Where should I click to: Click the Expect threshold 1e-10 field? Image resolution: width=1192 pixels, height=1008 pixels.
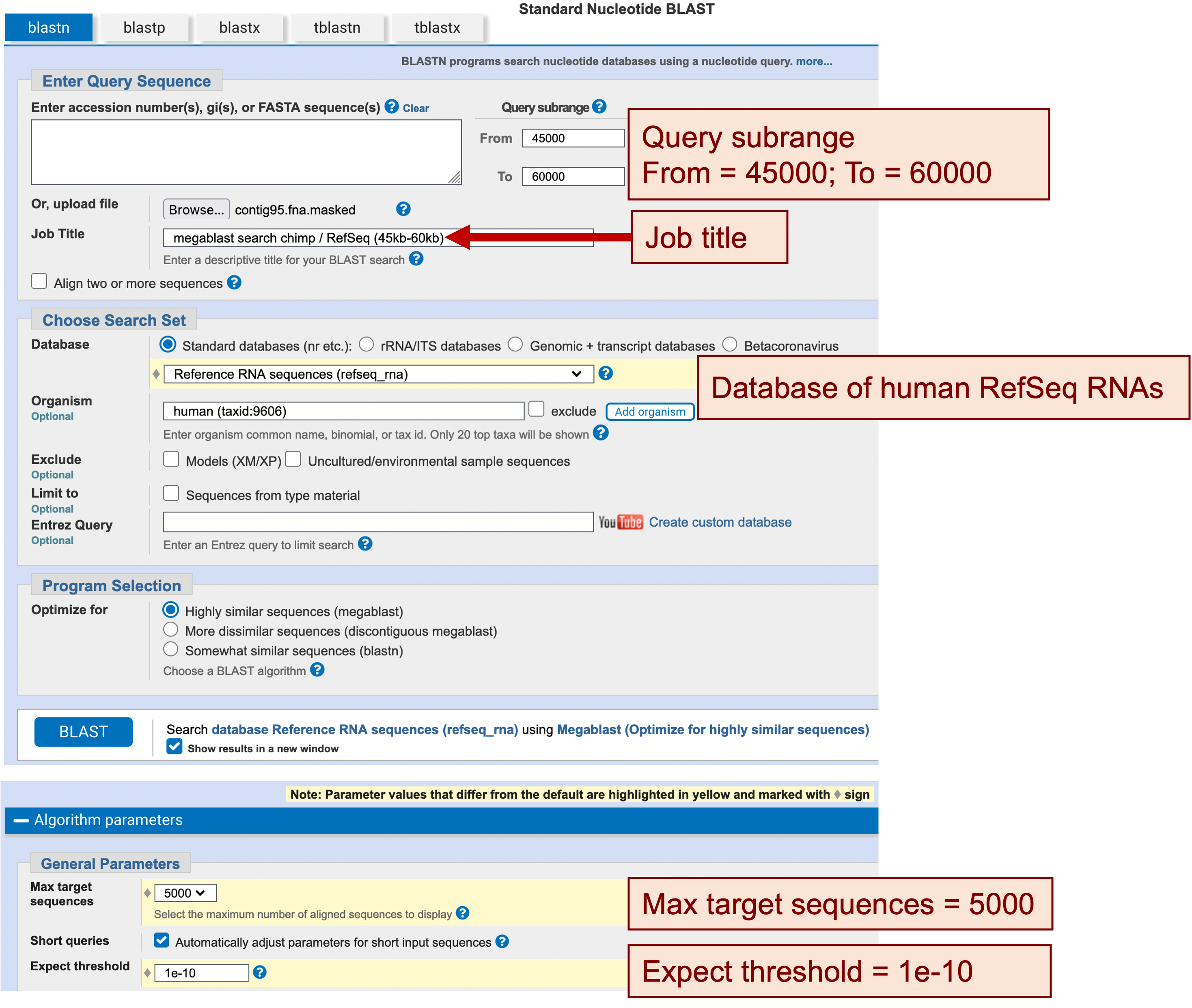[x=202, y=973]
